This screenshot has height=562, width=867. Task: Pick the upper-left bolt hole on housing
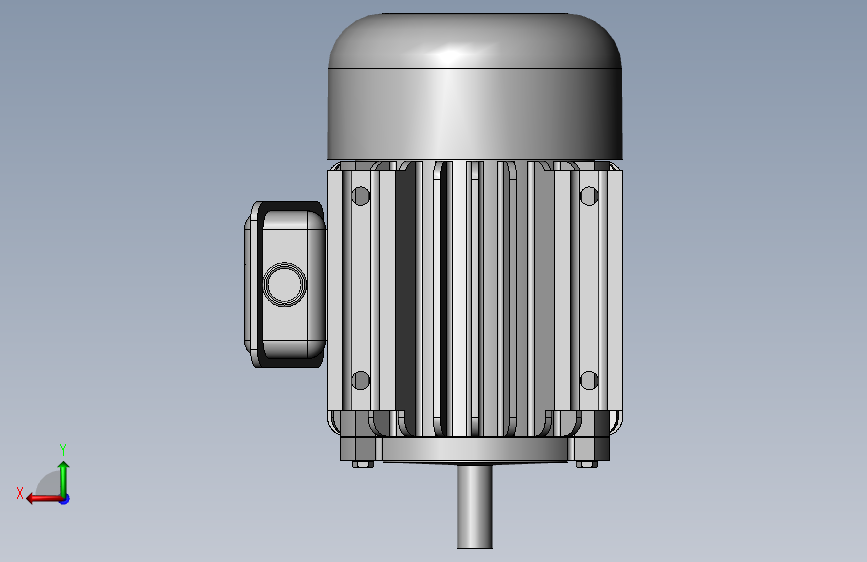click(361, 196)
